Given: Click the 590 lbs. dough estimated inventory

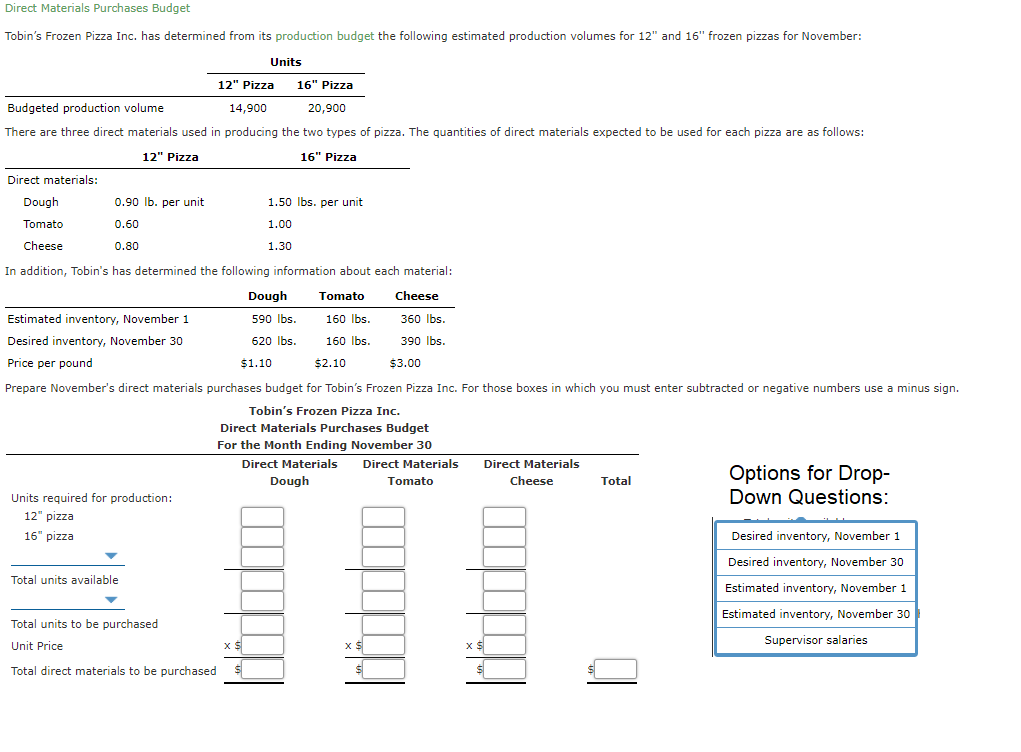Looking at the screenshot, I should tap(274, 319).
